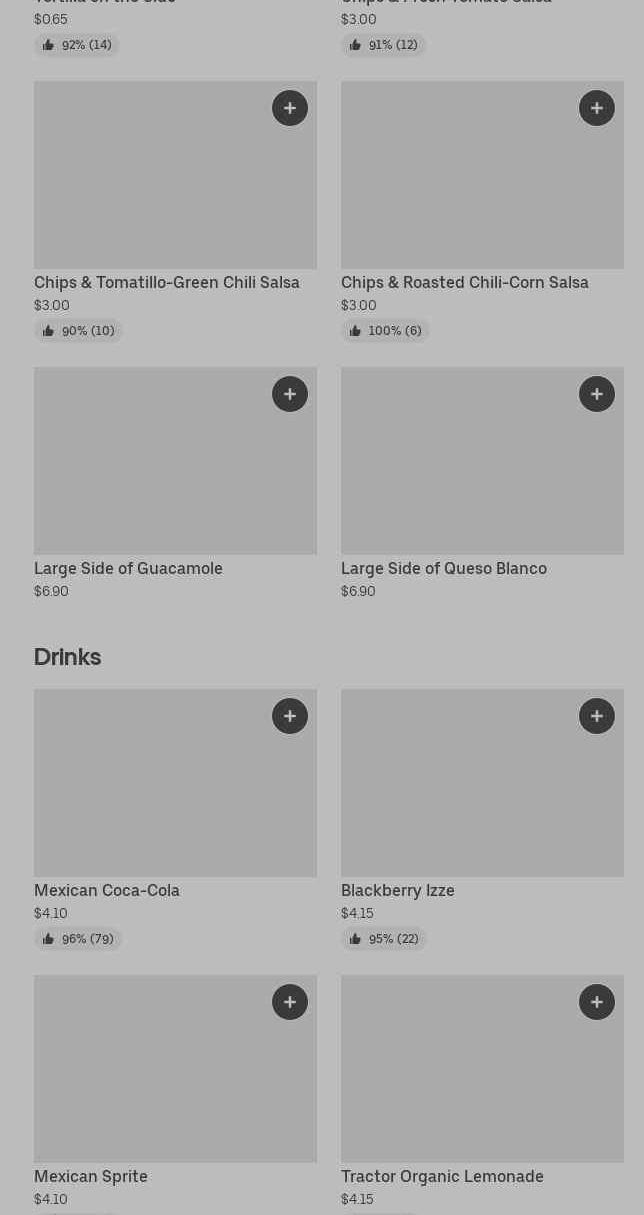Click the Tractor Organic Lemonade title
The height and width of the screenshot is (1215, 644).
442,1176
